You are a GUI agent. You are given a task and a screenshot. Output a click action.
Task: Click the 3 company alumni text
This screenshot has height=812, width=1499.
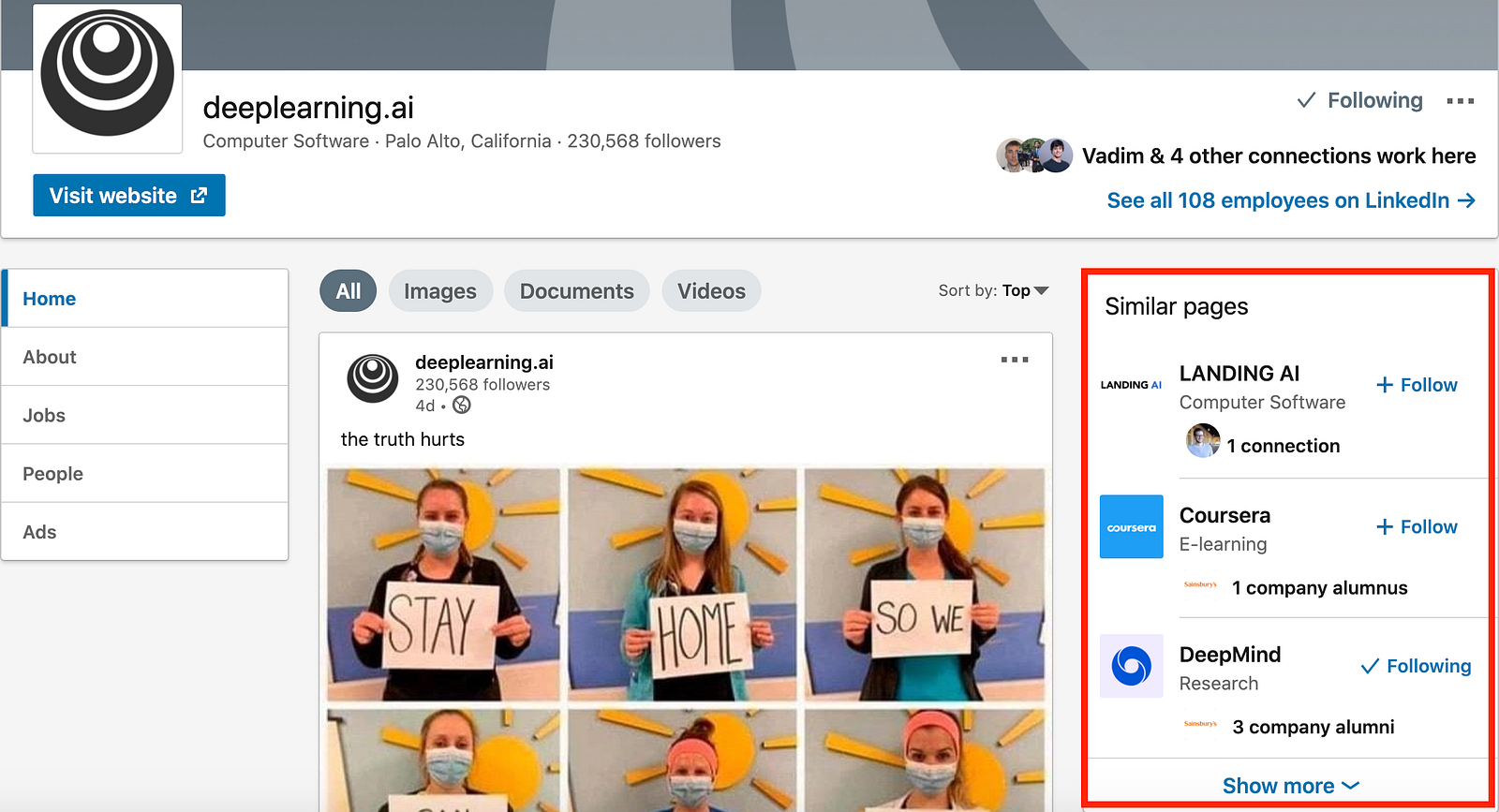tap(1313, 727)
